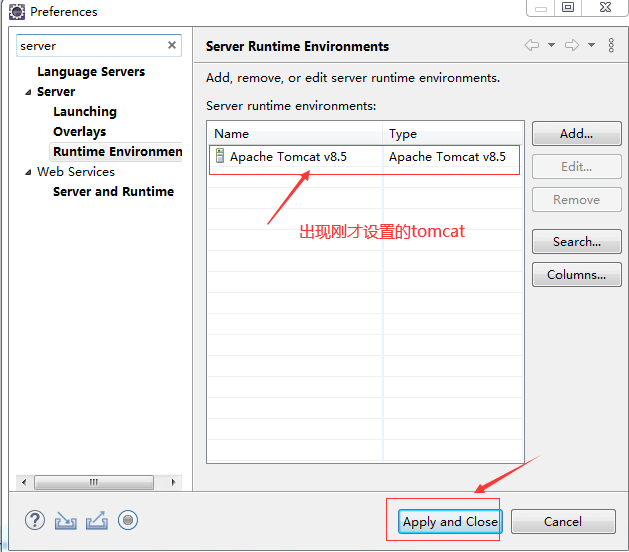
Task: Select the Launching preference page
Action: point(85,112)
